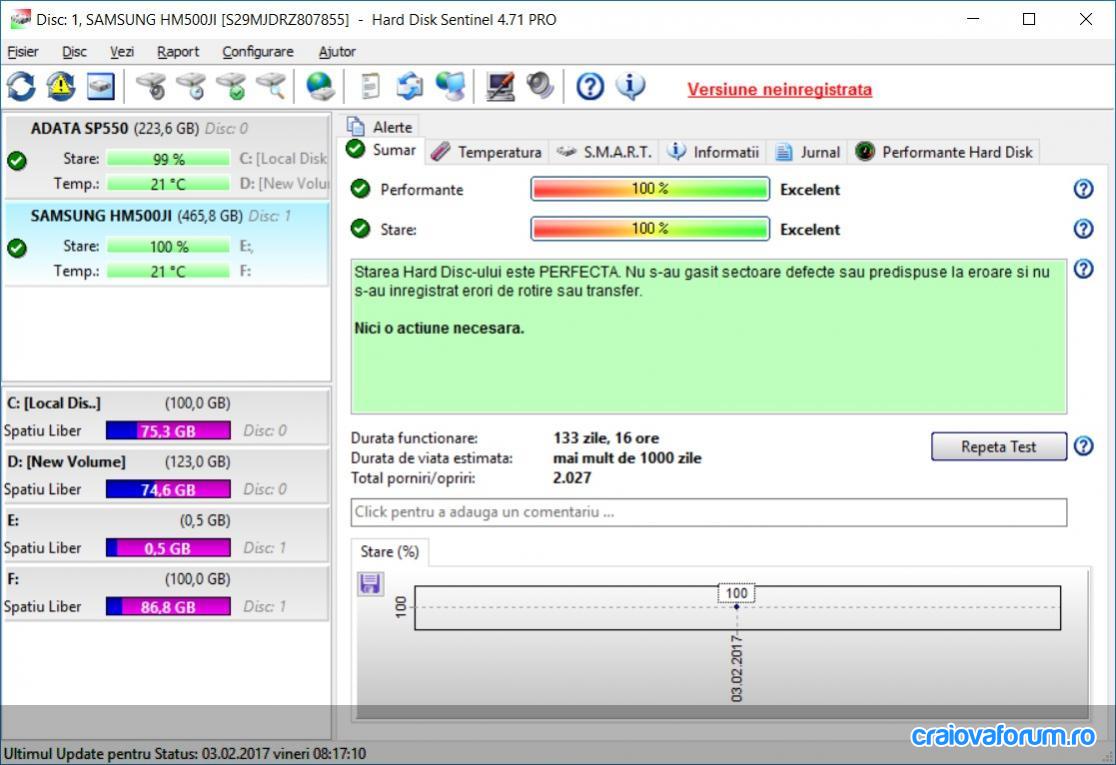This screenshot has width=1116, height=765.
Task: Click the '133 zile, 16 ore' value
Action: point(606,438)
